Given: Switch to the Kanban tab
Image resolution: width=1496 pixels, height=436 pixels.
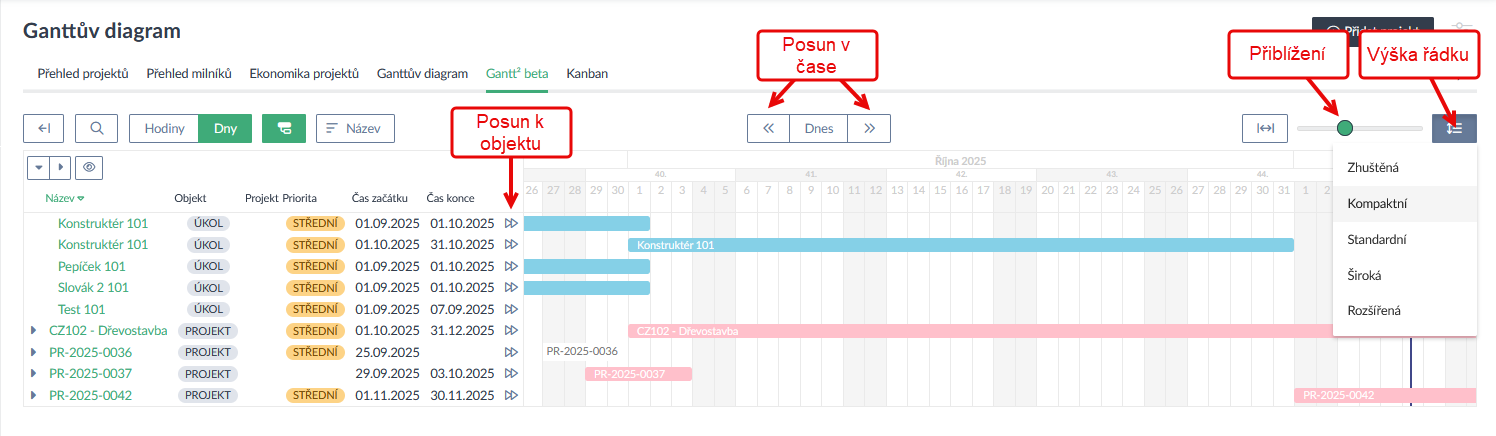Looking at the screenshot, I should coord(587,74).
